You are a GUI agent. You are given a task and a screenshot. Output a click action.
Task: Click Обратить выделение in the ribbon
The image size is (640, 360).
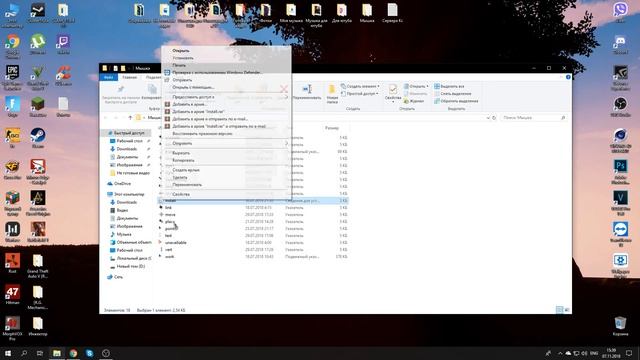coord(456,101)
